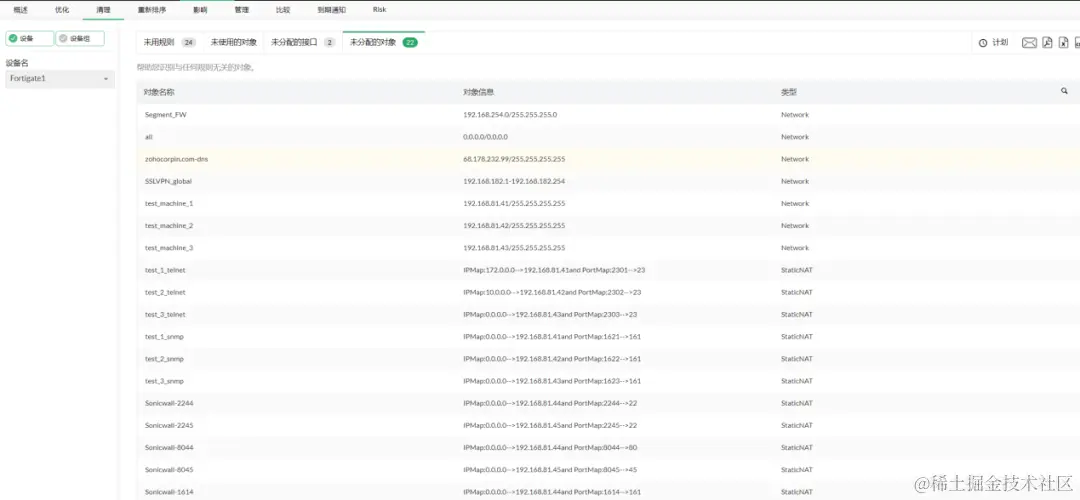This screenshot has width=1080, height=500.
Task: Click the test_2_snmp object name
Action: [164, 359]
